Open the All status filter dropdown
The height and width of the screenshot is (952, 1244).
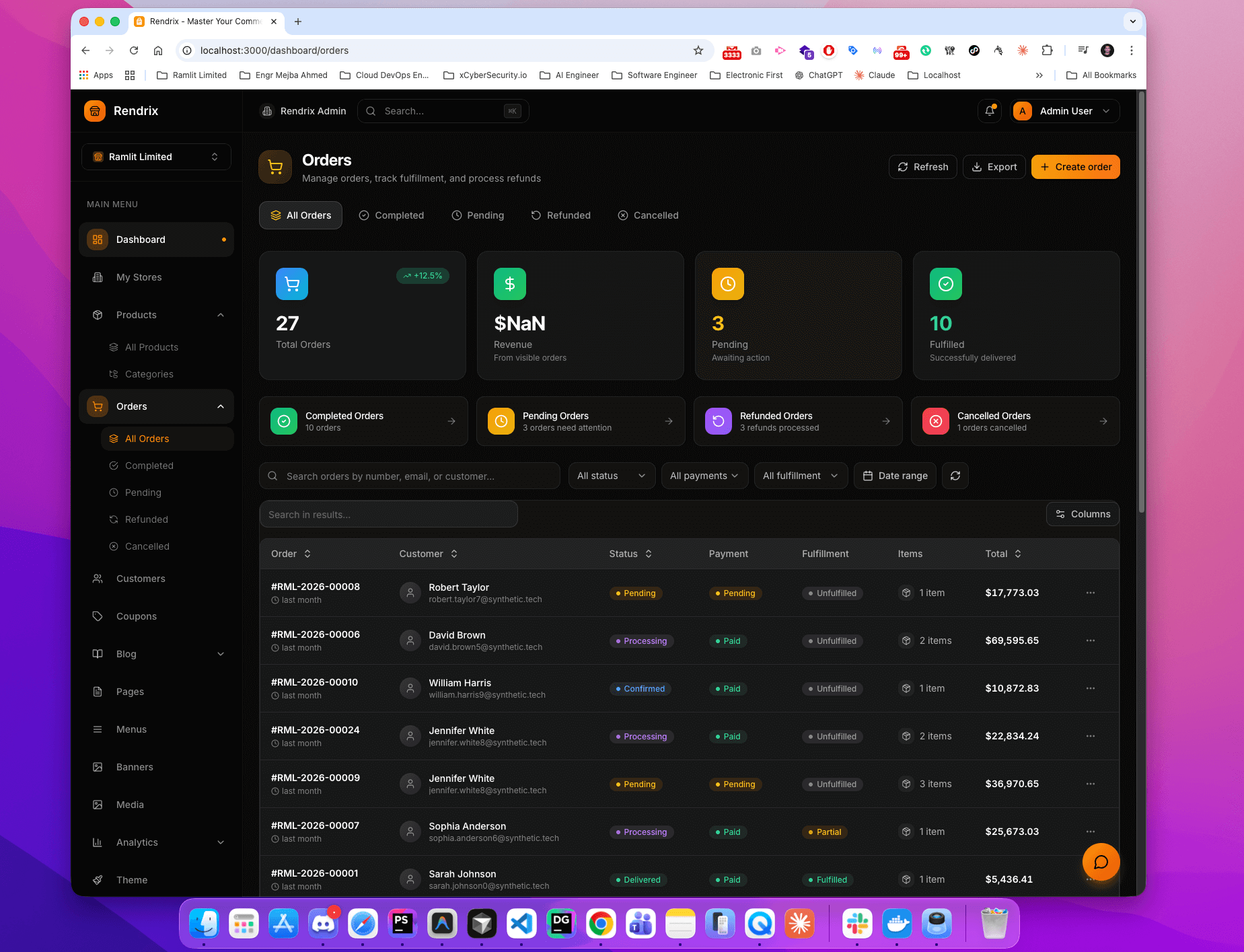[x=611, y=476]
